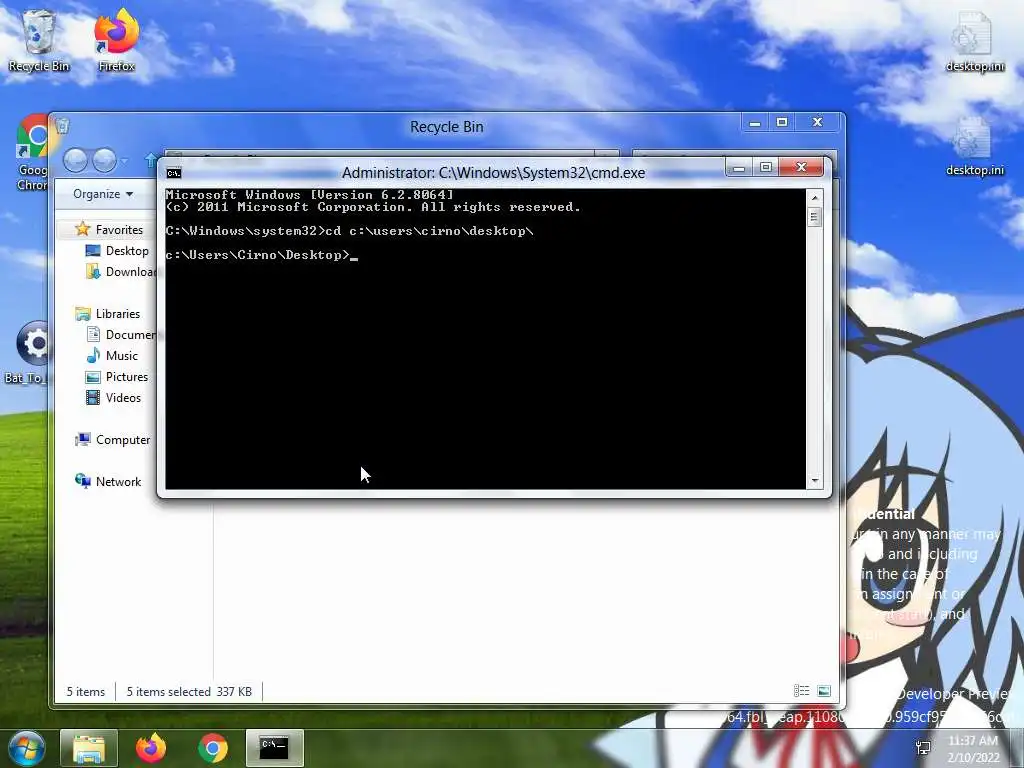1024x768 pixels.
Task: Minimize the Recycle Bin window
Action: point(755,123)
